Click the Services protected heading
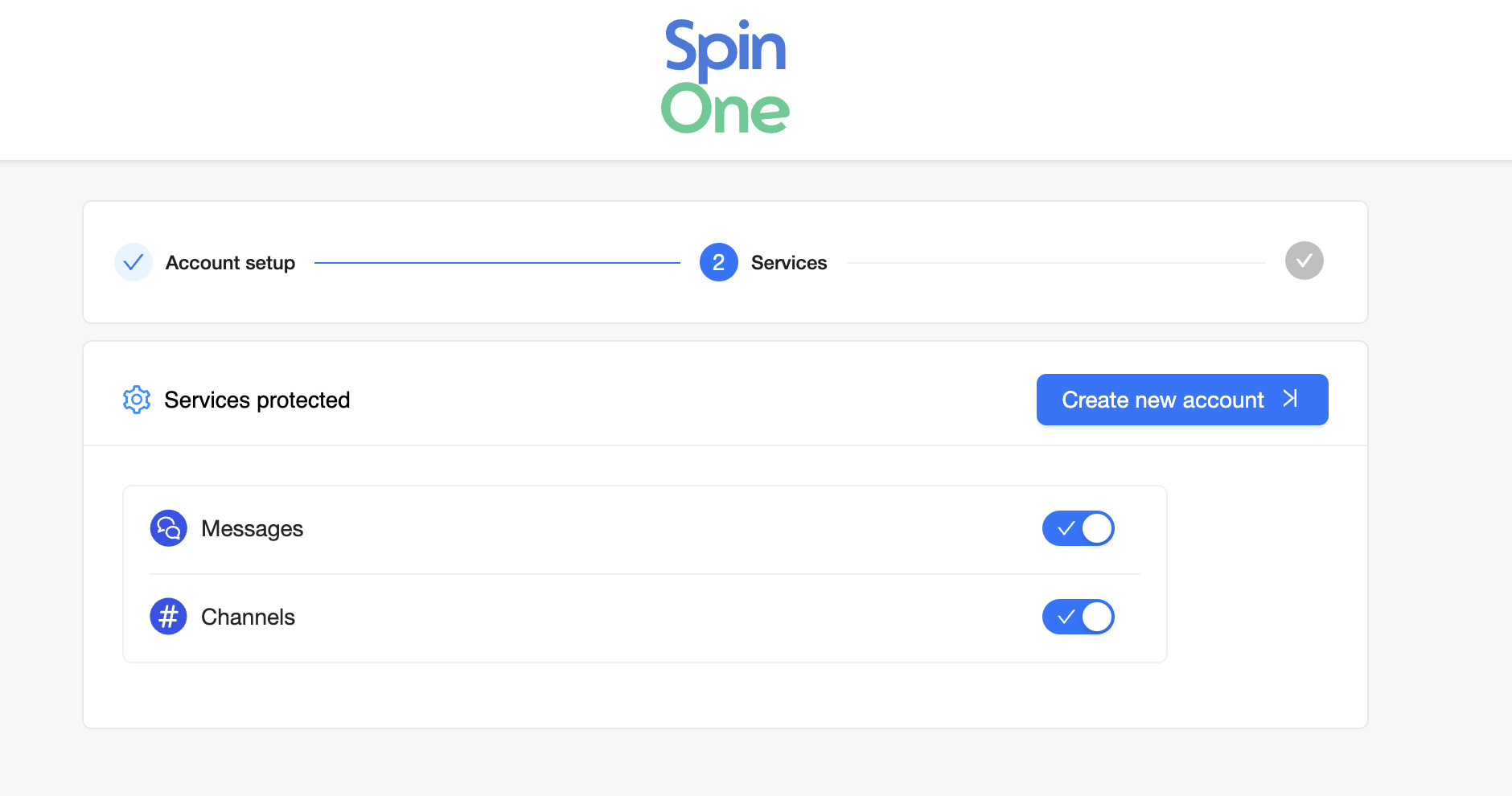The image size is (1512, 796). 257,400
